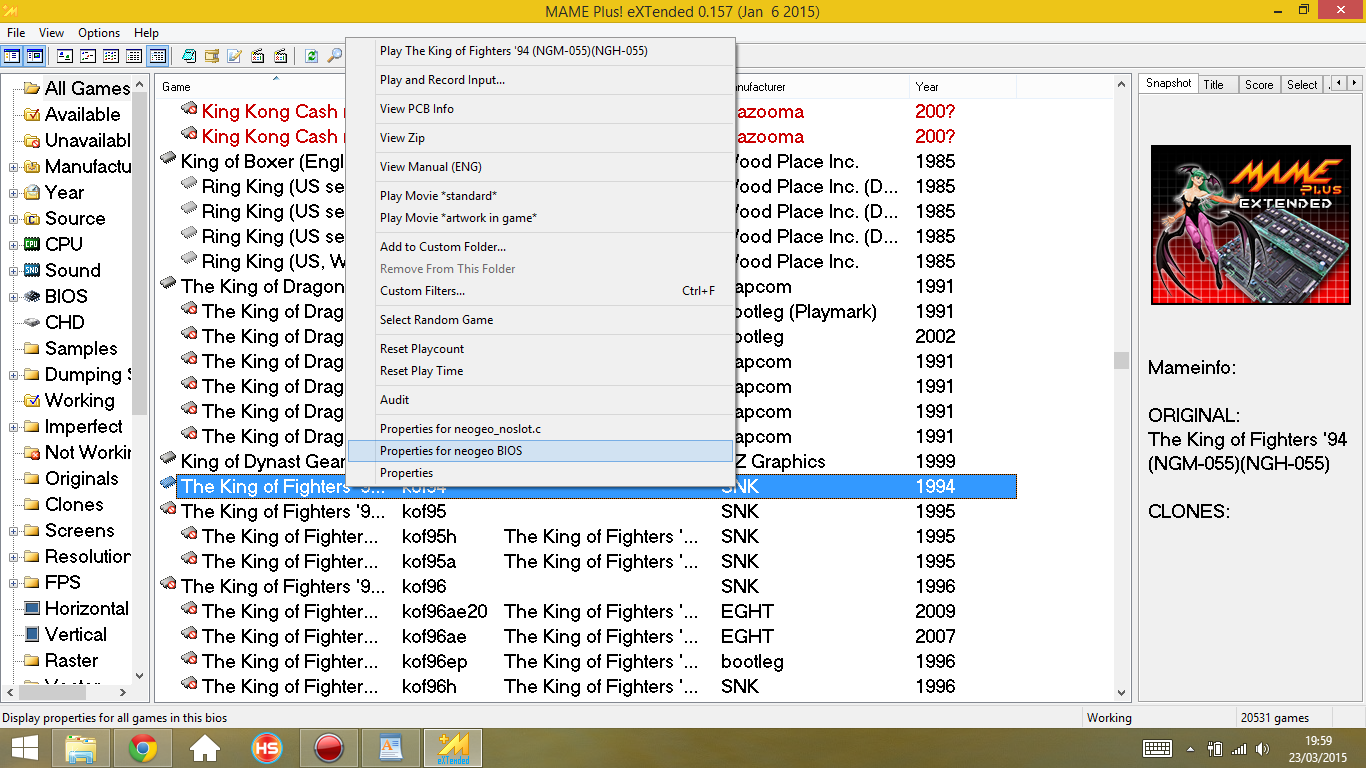
Task: Click the magnifying glass search icon
Action: point(335,56)
